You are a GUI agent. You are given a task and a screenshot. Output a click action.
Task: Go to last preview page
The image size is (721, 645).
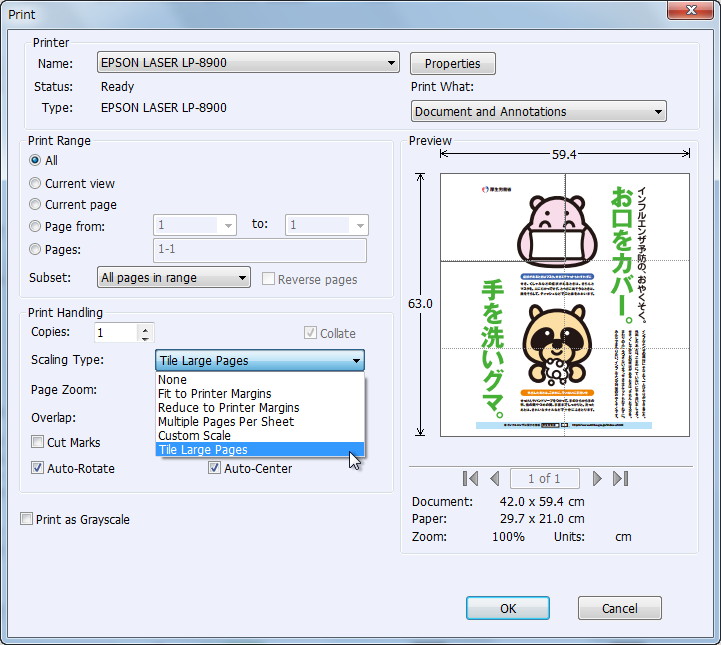pos(620,479)
